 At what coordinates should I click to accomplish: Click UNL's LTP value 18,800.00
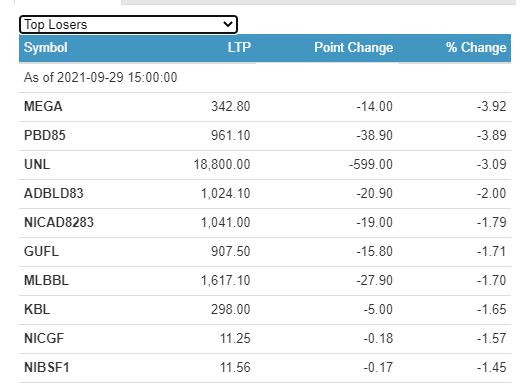(x=222, y=165)
